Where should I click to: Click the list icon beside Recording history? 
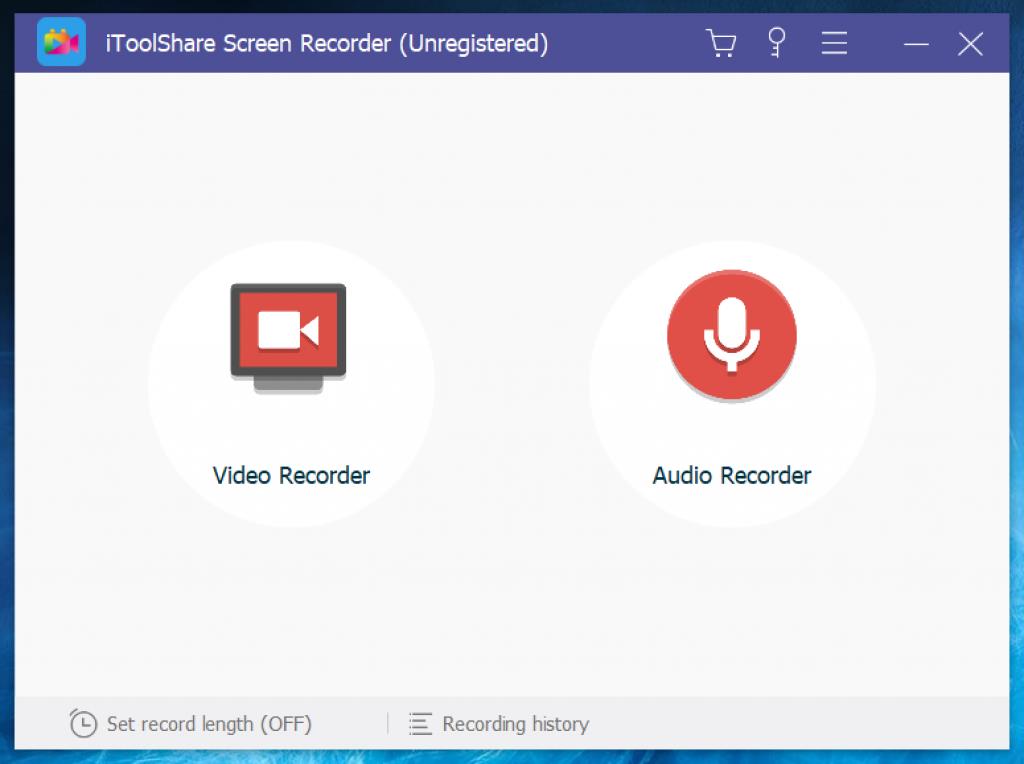point(421,723)
